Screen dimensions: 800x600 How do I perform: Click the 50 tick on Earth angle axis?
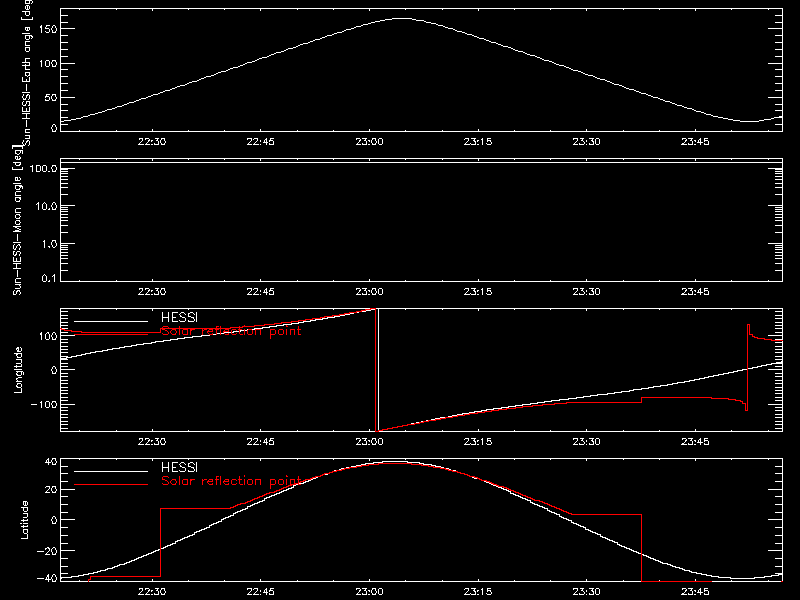click(51, 97)
